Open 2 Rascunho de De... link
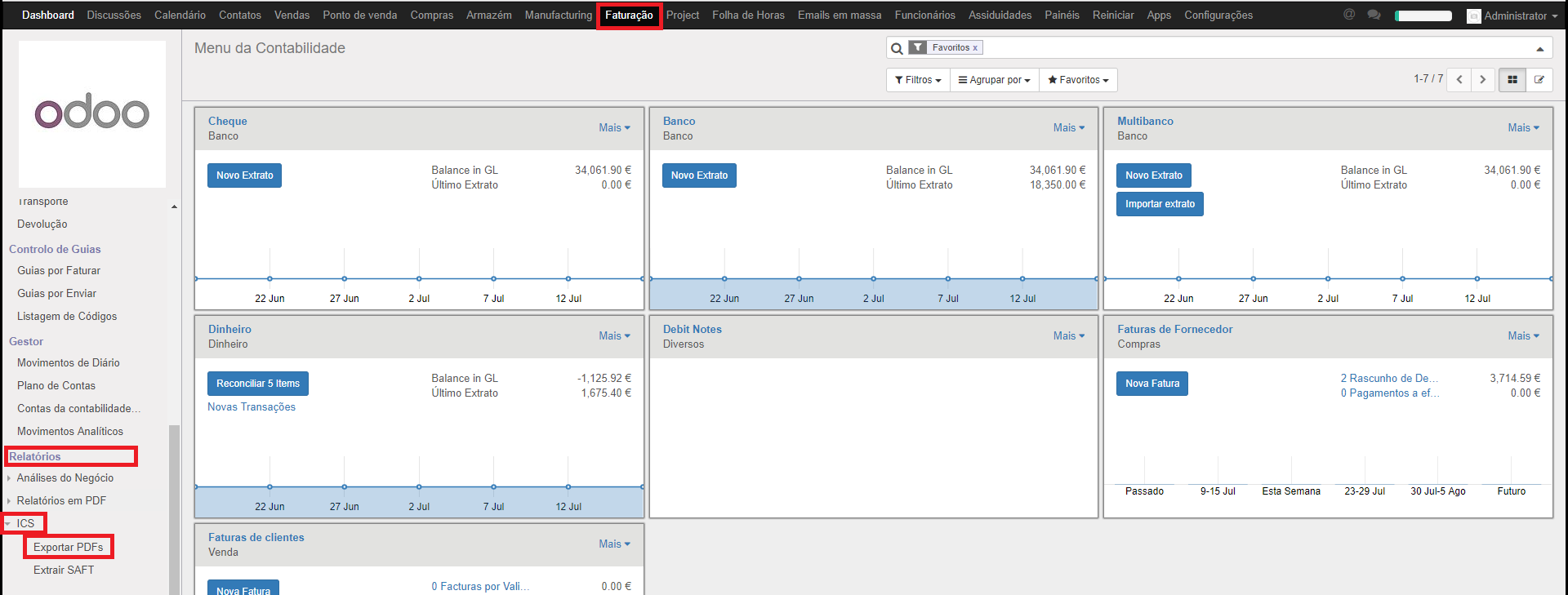The width and height of the screenshot is (1568, 595). point(1389,378)
